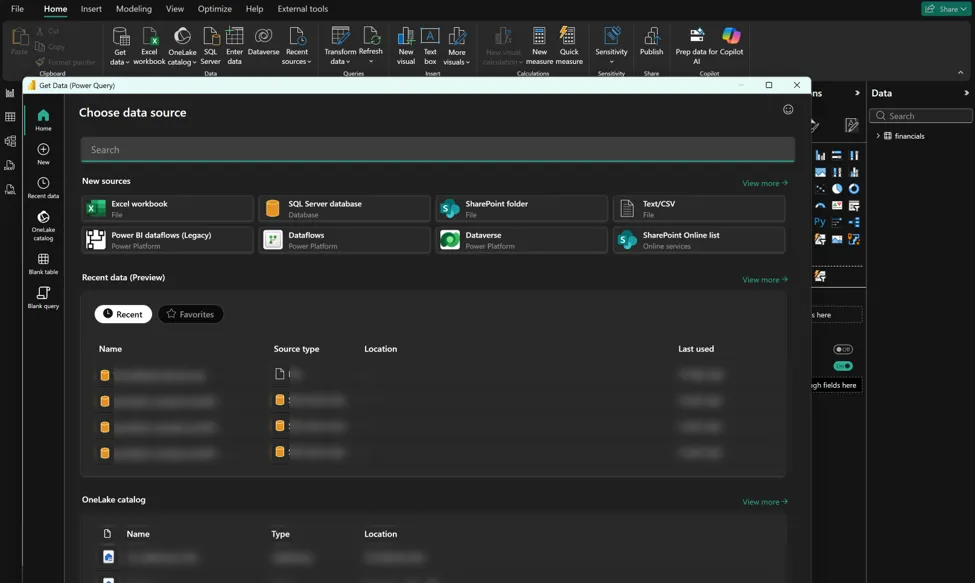
Task: Select the Recent pill tab
Action: (x=123, y=314)
